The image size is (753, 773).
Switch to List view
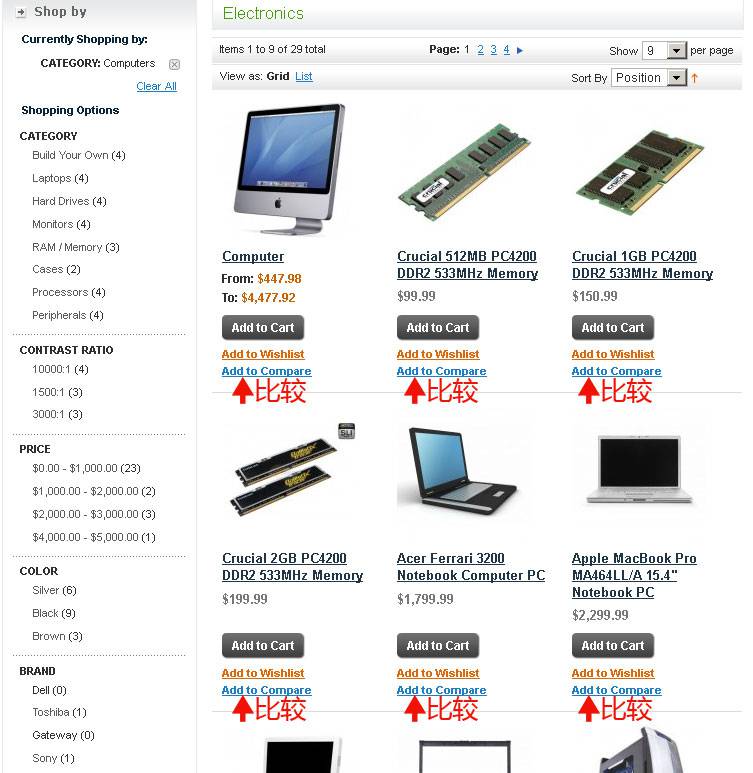304,76
